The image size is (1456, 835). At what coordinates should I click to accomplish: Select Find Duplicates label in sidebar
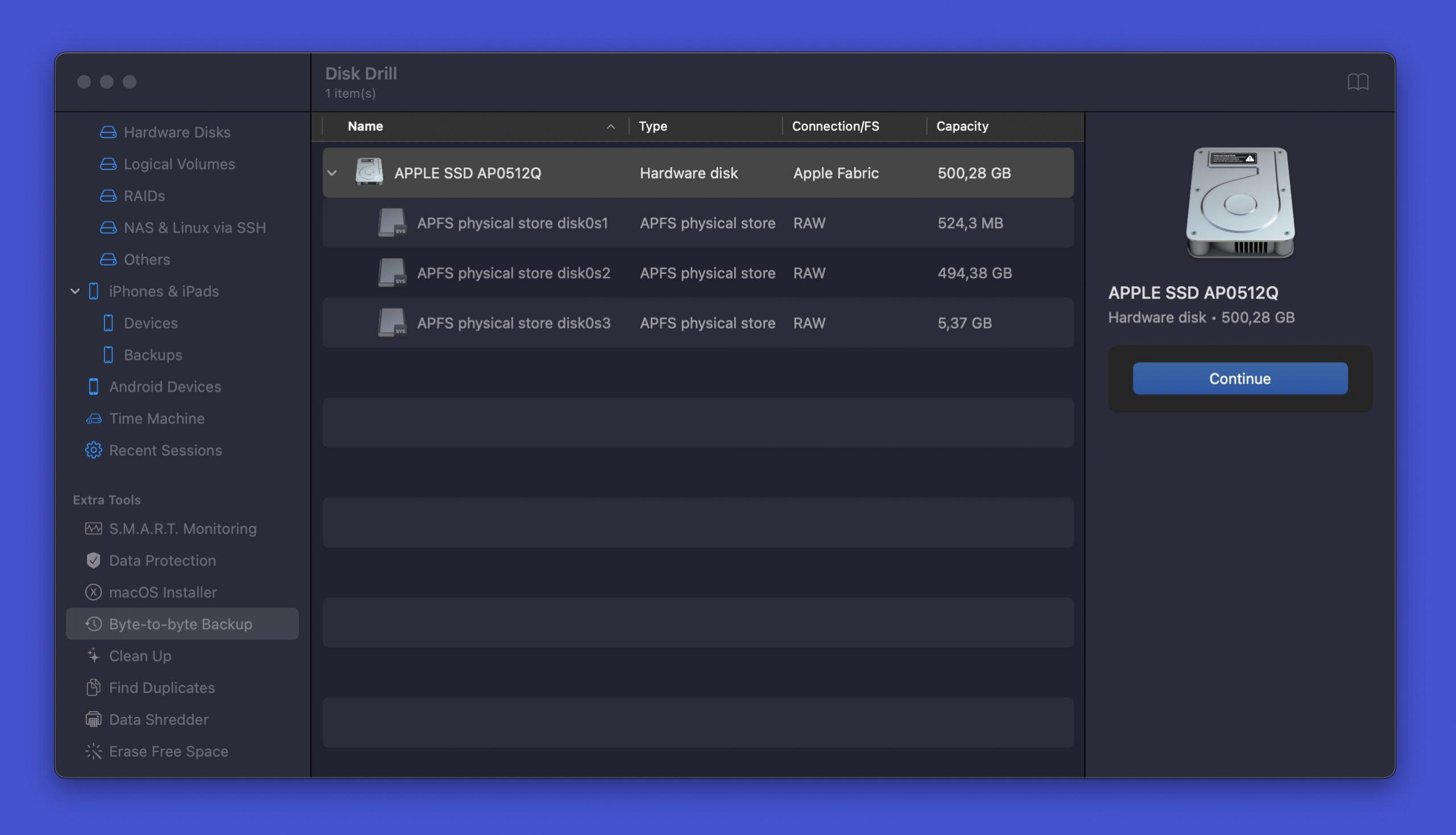[162, 688]
